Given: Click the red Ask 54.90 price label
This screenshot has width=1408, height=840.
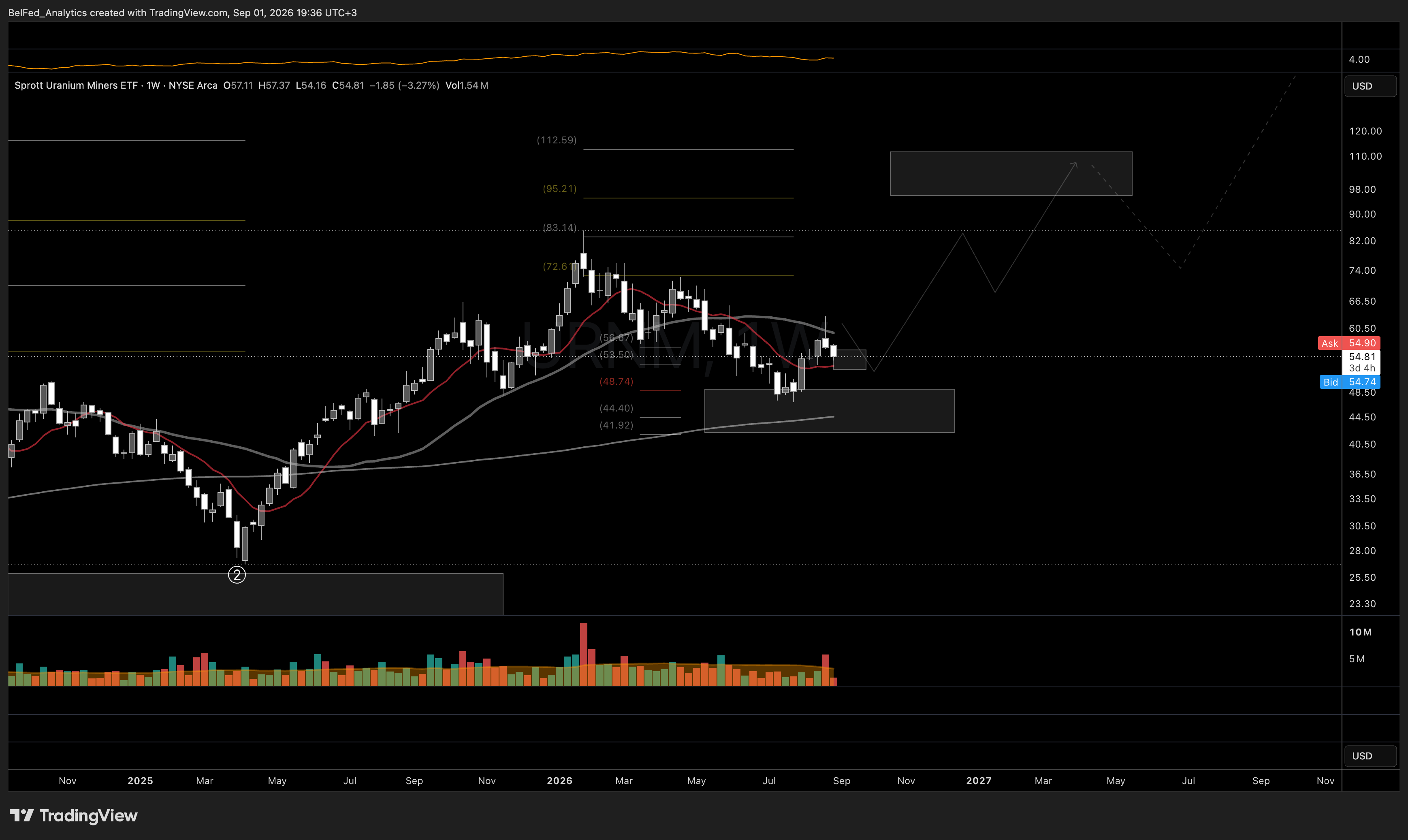Looking at the screenshot, I should (1349, 343).
